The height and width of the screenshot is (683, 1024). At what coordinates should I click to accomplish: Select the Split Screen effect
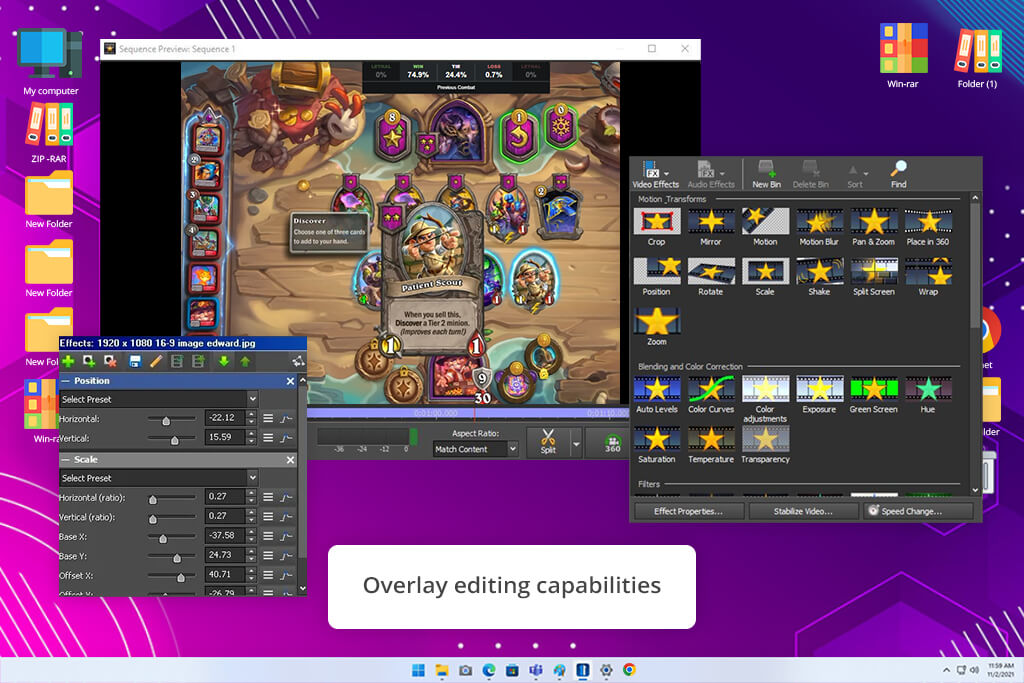(873, 276)
